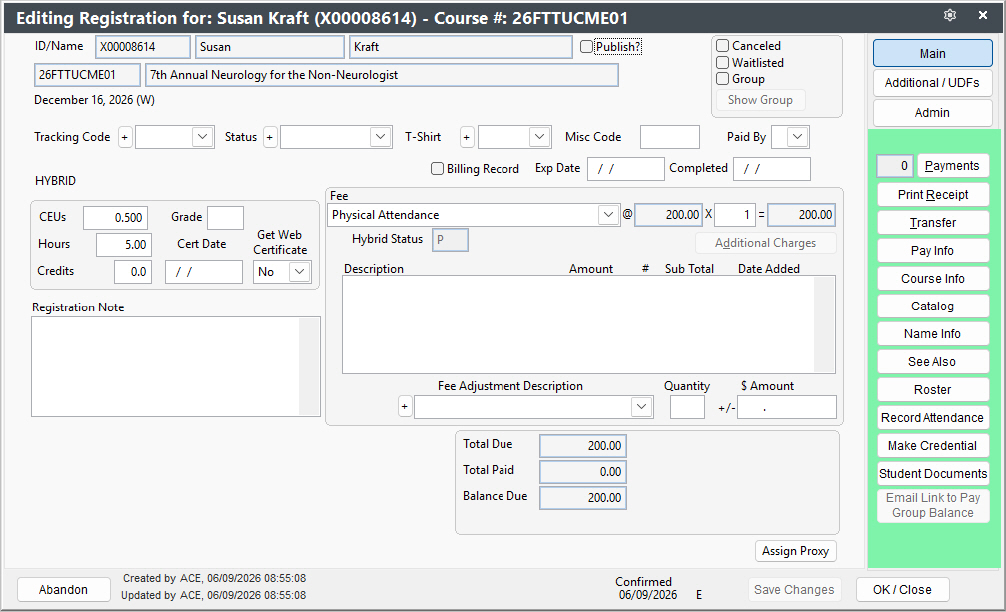Click the course number field 26FTTUCME01
The height and width of the screenshot is (612, 1006).
87,75
